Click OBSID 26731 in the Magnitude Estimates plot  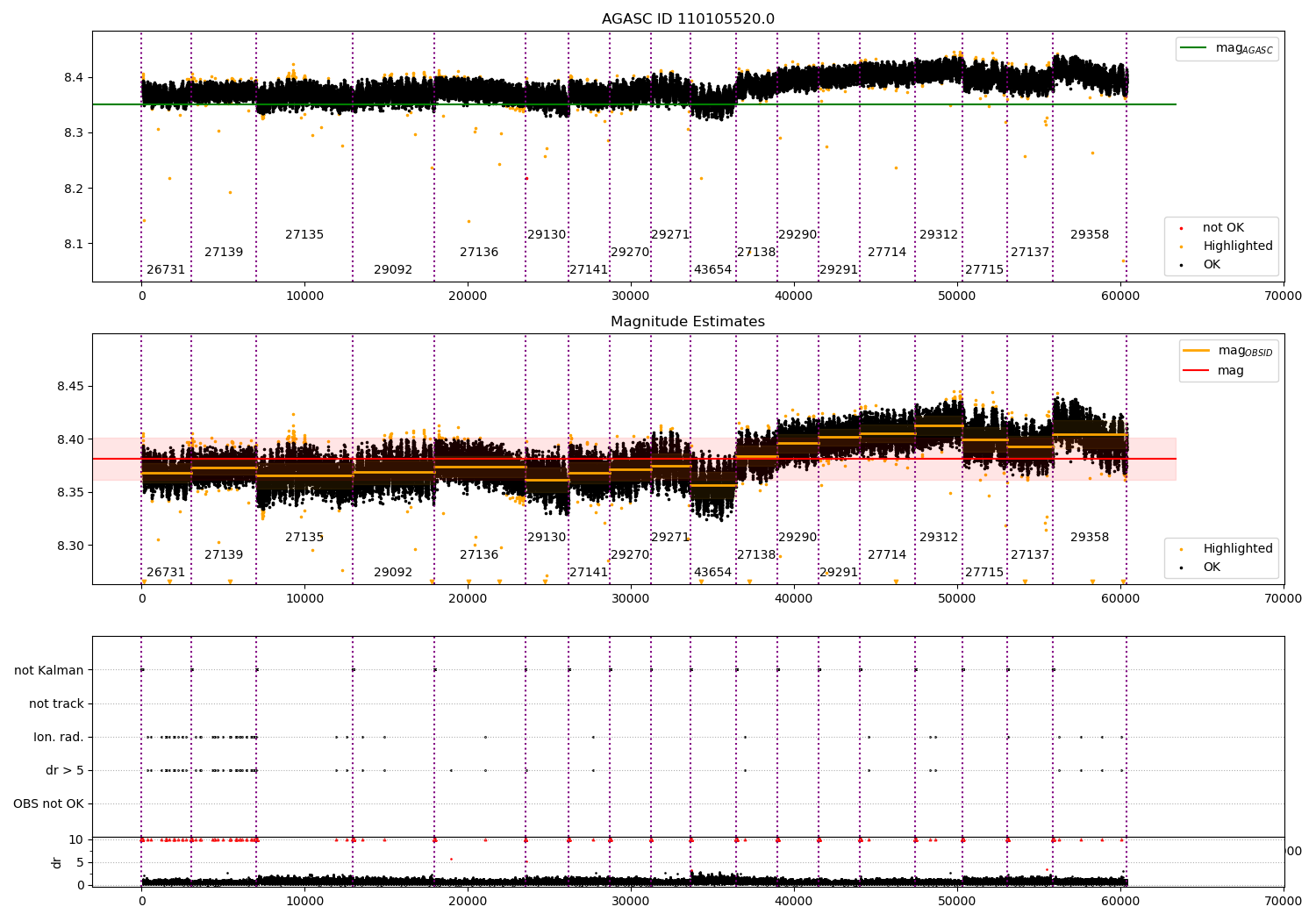pos(166,572)
